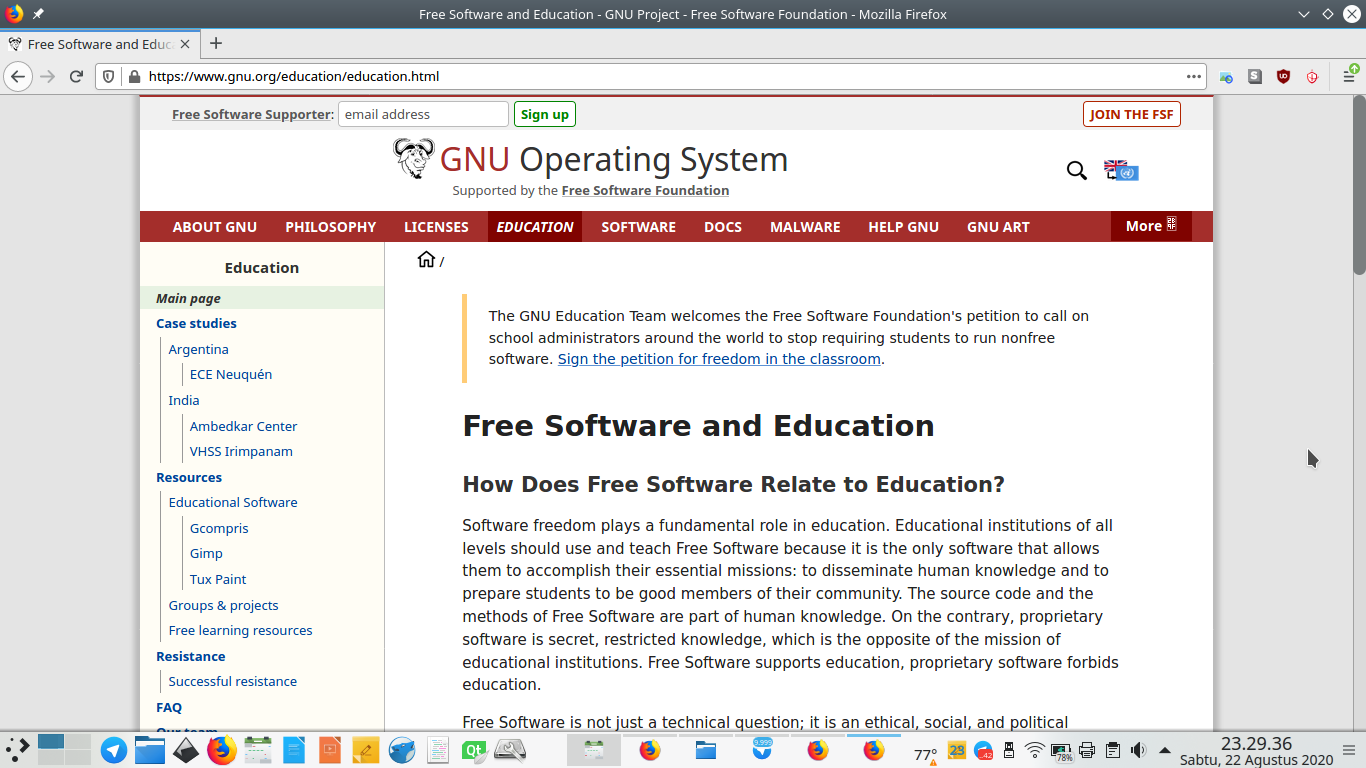Screen dimensions: 1366x768
Task: Click the JOIN THE FSF button
Action: point(1132,114)
